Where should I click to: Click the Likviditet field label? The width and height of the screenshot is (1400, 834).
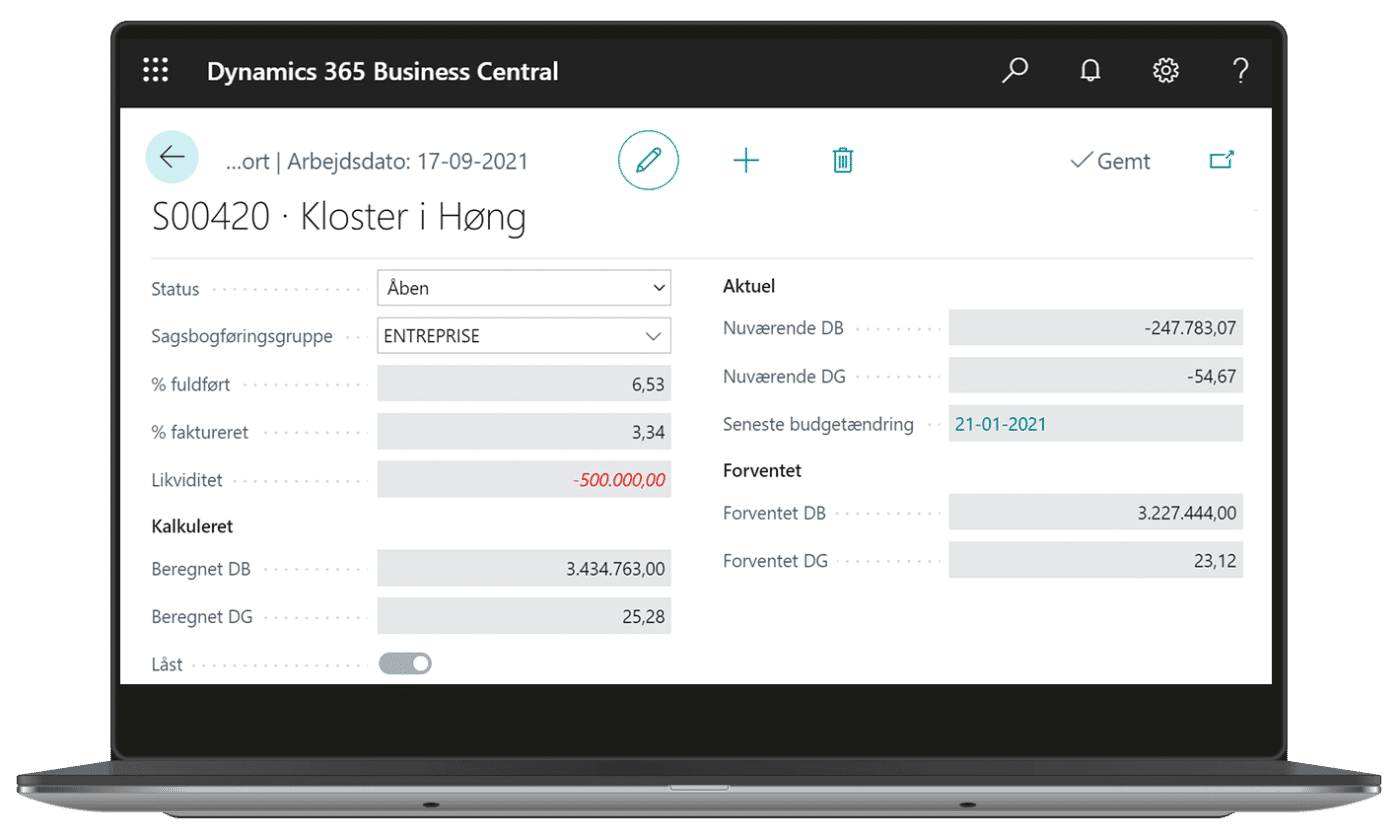tap(187, 481)
